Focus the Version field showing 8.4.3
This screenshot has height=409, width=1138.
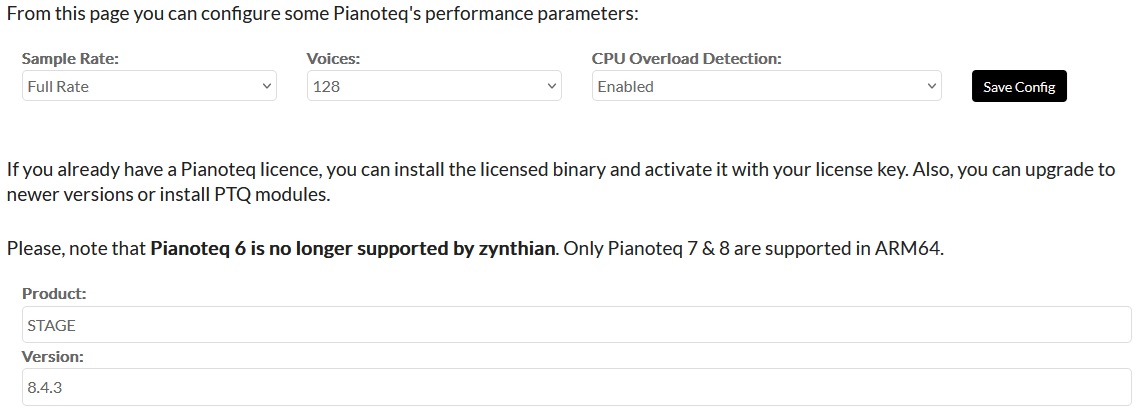[577, 387]
